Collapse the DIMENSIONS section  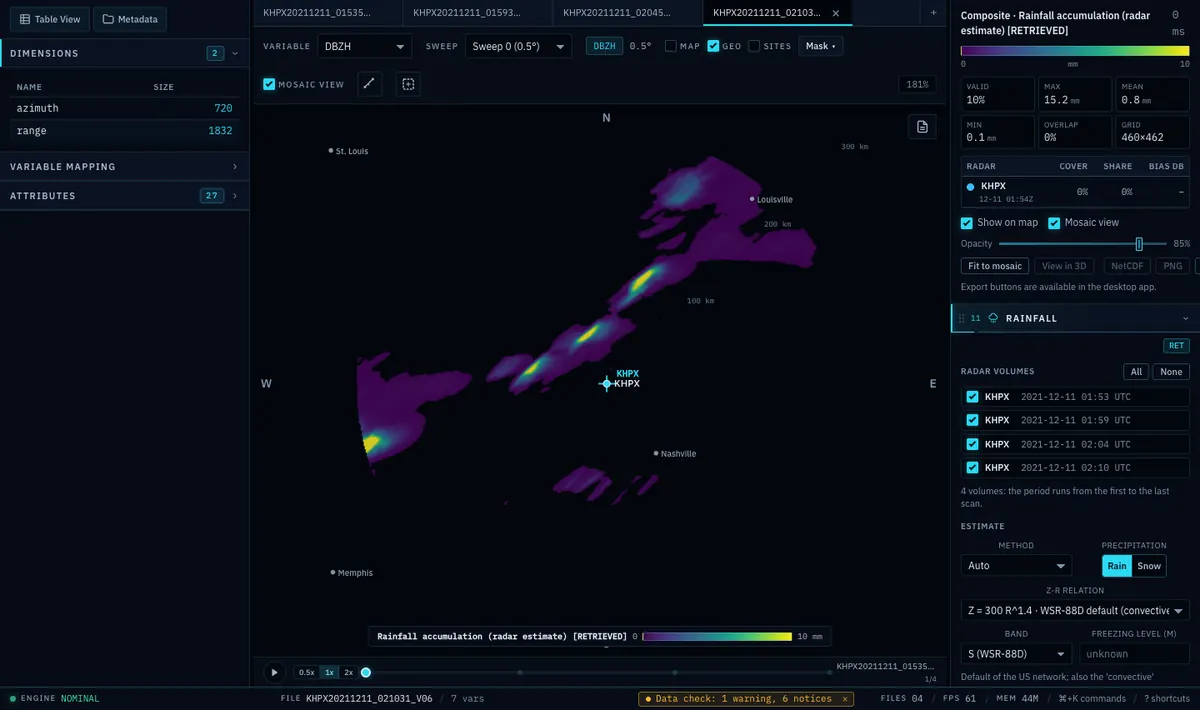point(234,53)
